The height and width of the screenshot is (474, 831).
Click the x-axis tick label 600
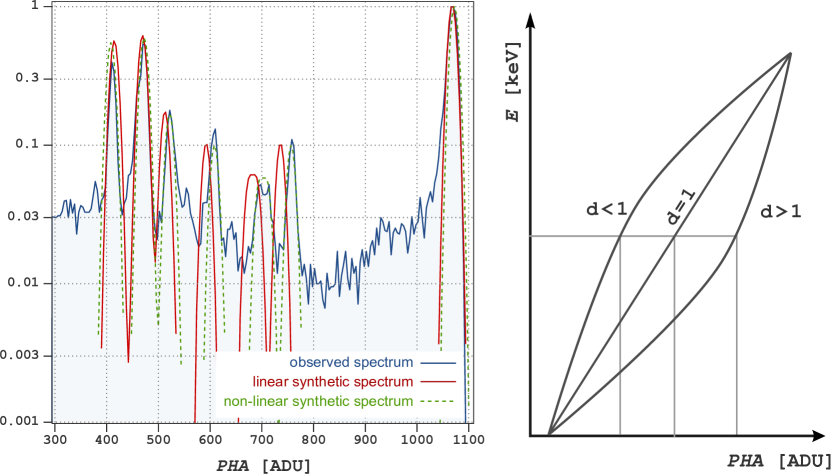[x=210, y=440]
